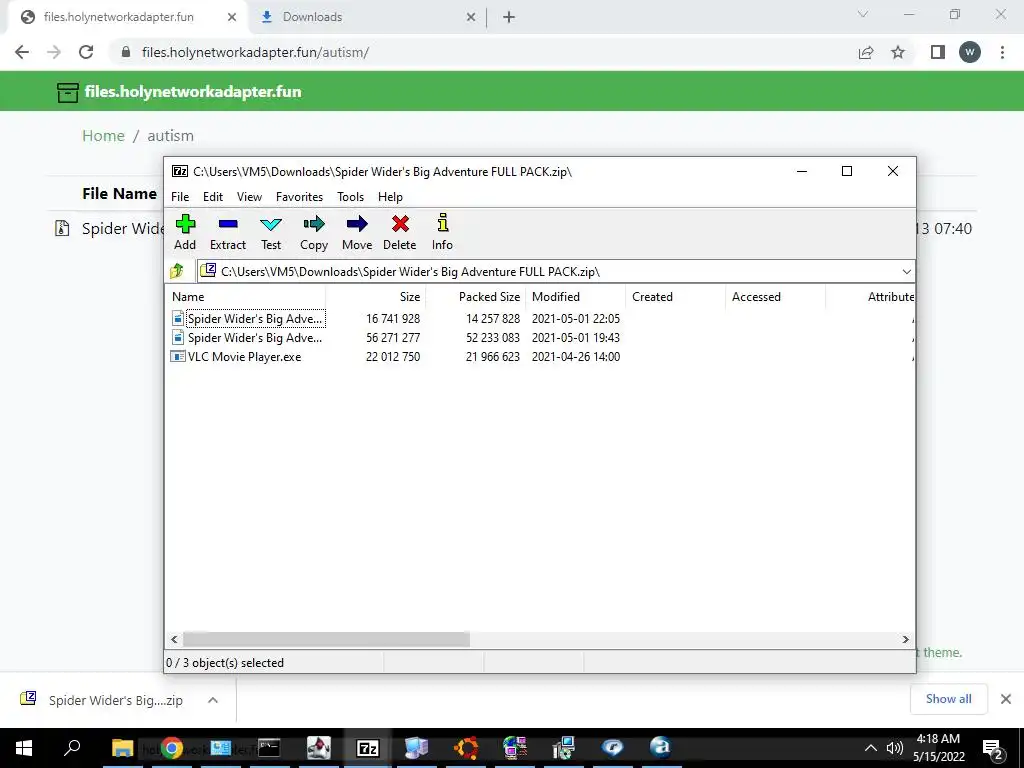Viewport: 1024px width, 768px height.
Task: Sort list by Name column
Action: tap(246, 296)
